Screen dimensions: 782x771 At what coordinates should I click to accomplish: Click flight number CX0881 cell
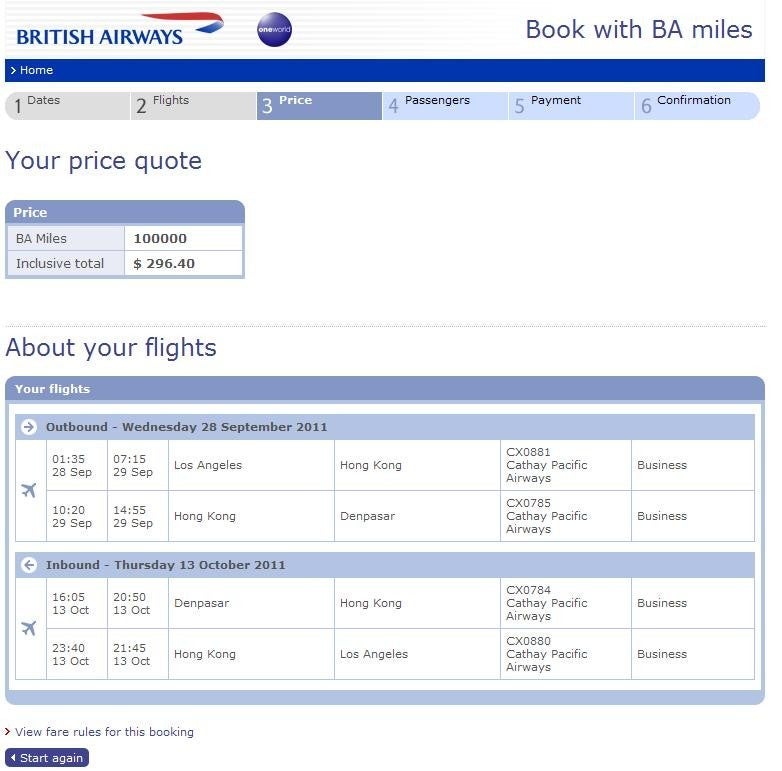click(566, 465)
